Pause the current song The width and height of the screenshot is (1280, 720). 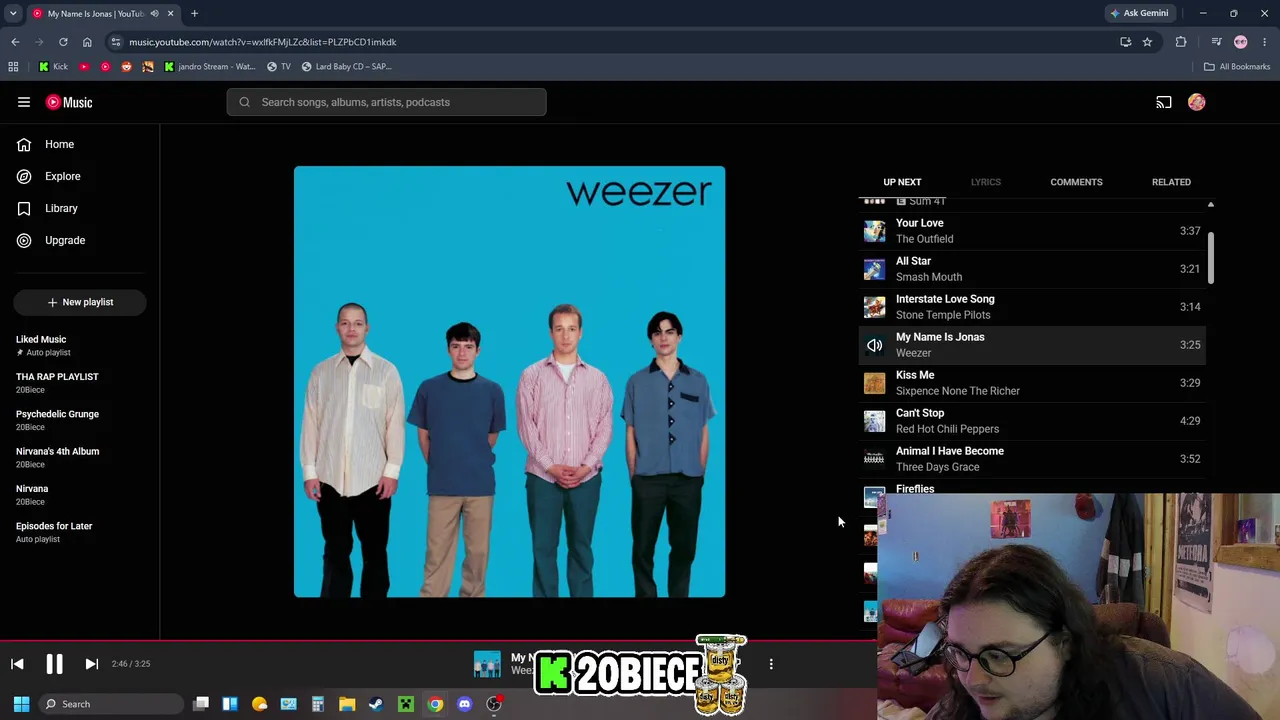tap(54, 664)
